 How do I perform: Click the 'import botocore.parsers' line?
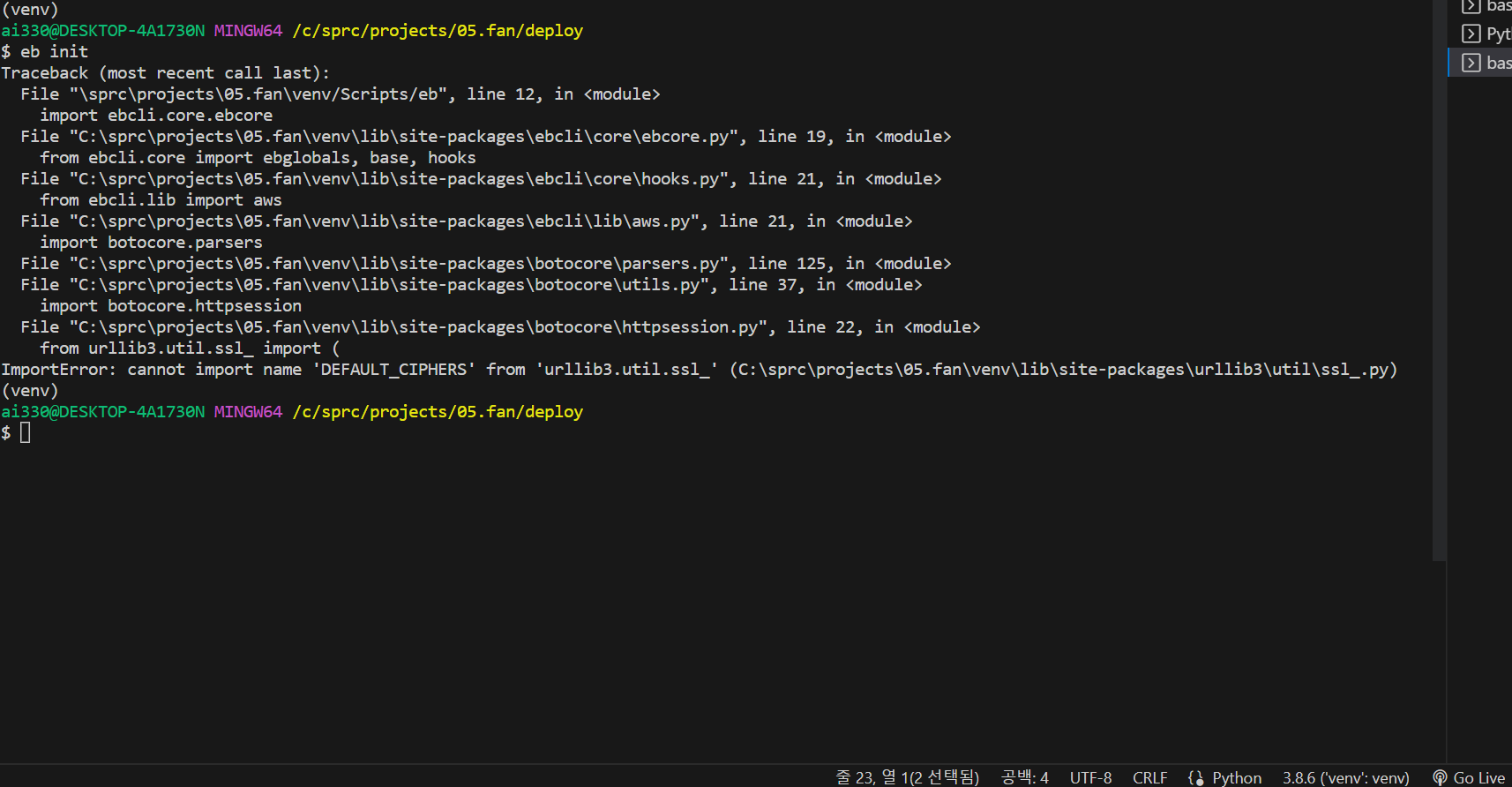coord(151,243)
